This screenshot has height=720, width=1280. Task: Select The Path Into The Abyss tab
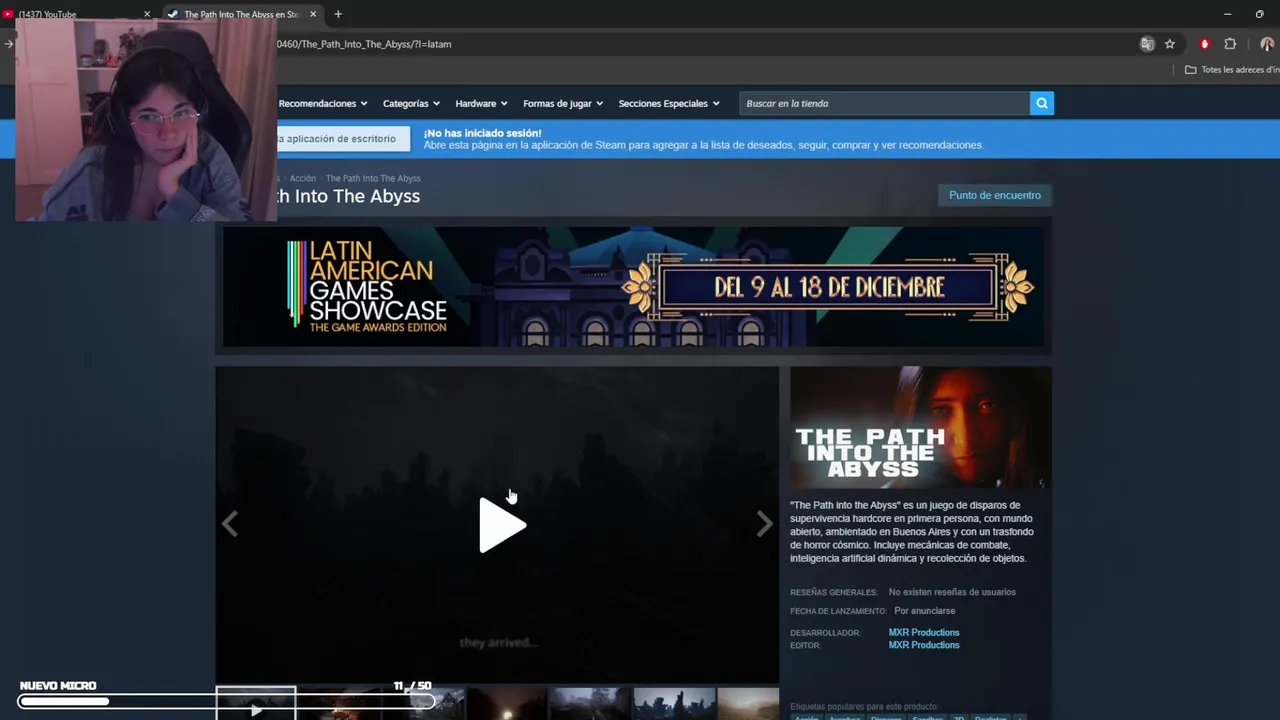pos(242,14)
